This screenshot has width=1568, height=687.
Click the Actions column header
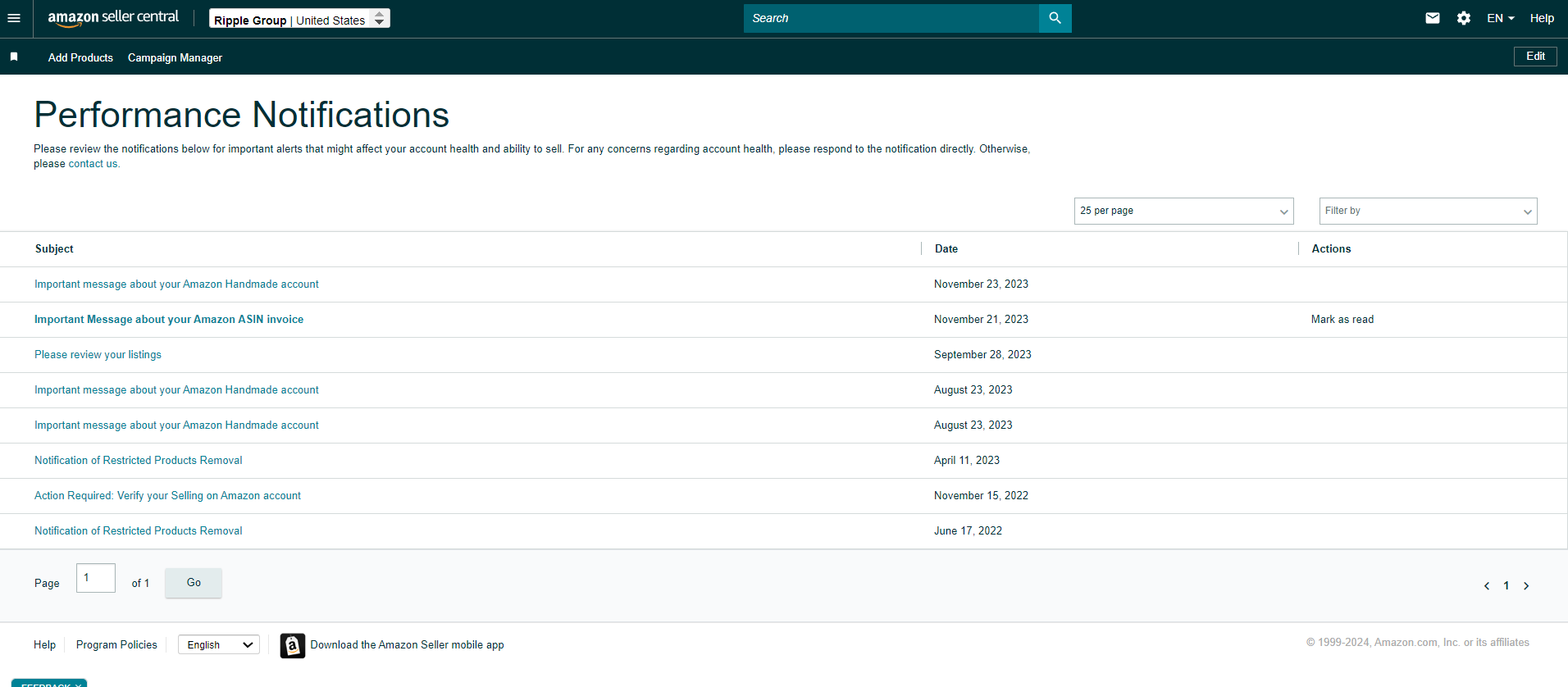pos(1331,249)
